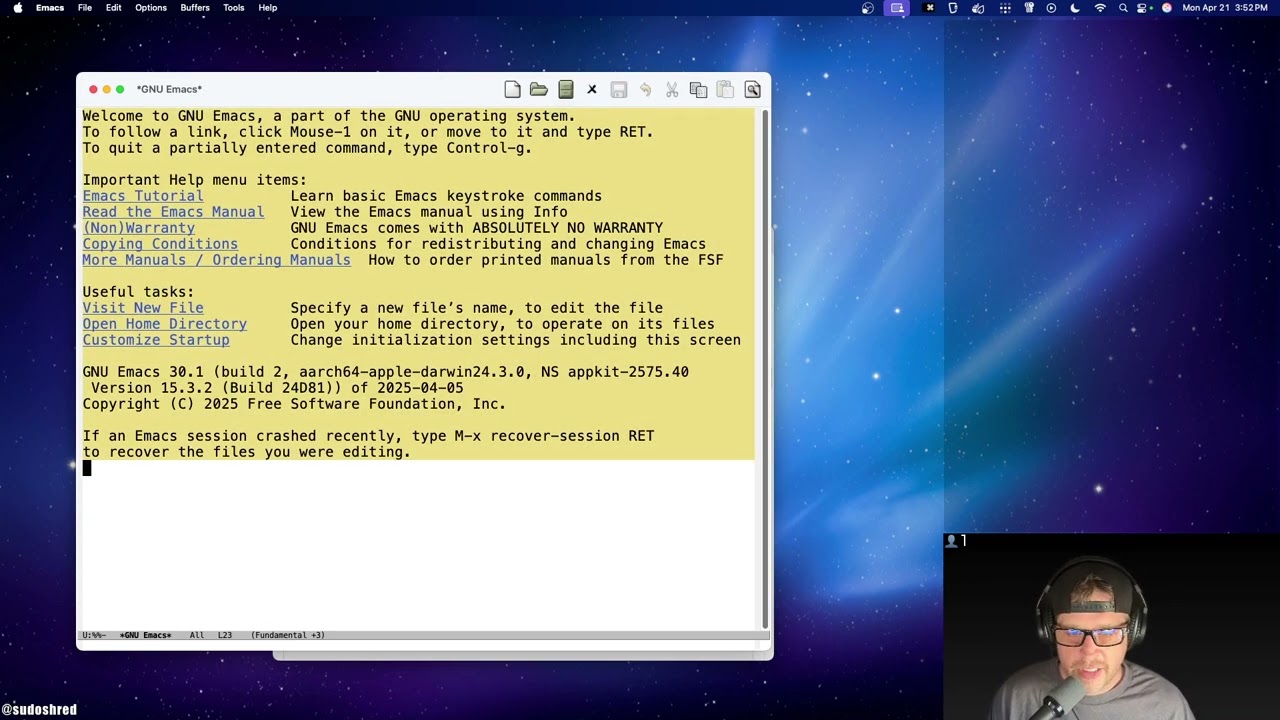Click the Save floppy disk icon
Screen dimensions: 1280x720
pyautogui.click(x=619, y=90)
